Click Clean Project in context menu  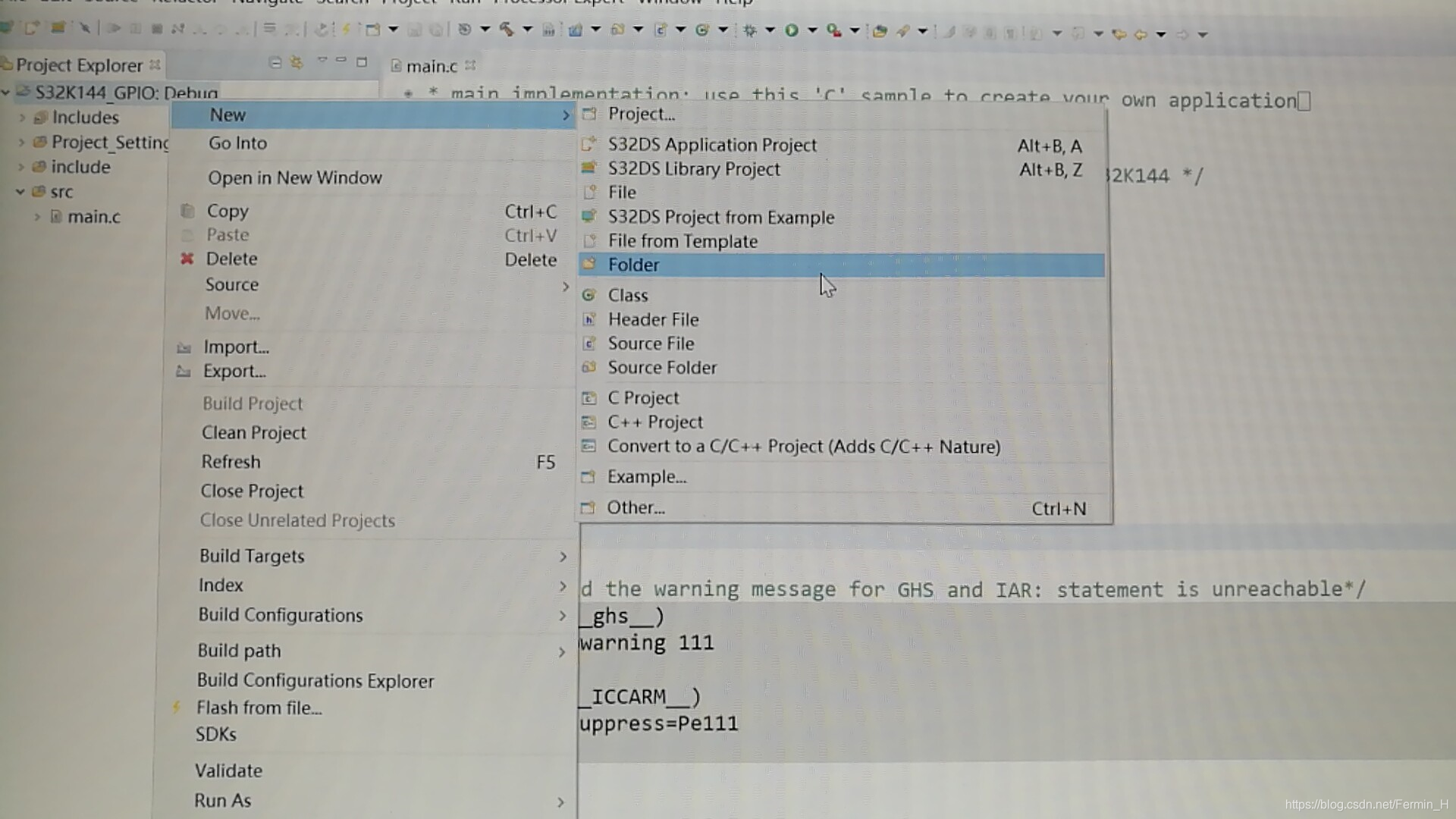coord(371,432)
